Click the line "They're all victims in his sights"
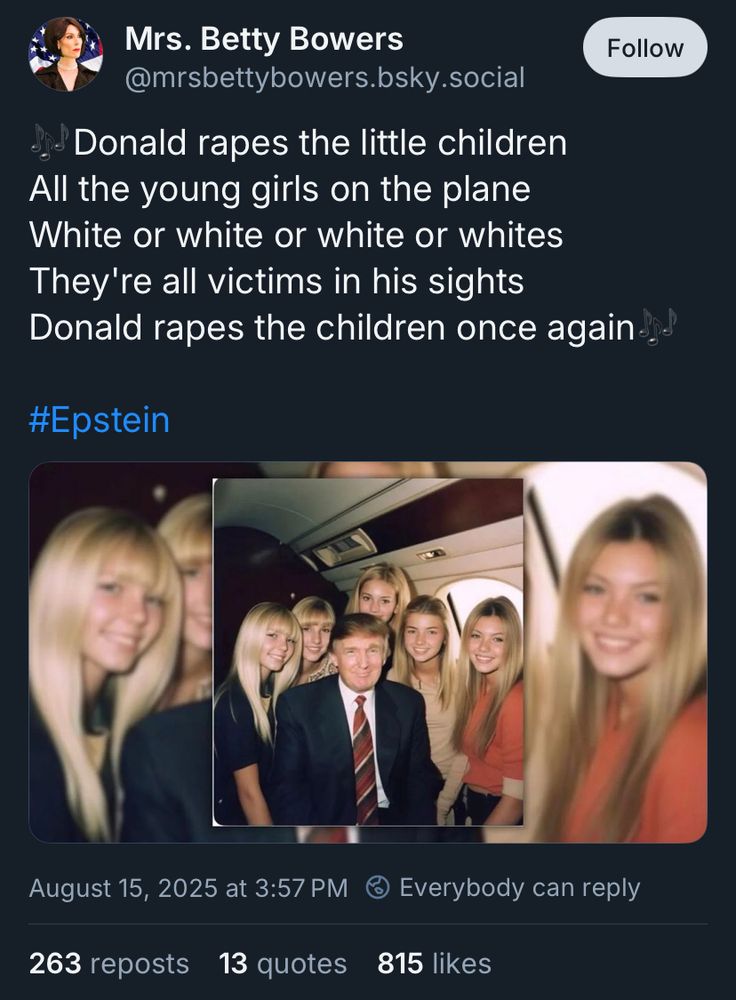Screen dimensions: 736x1000 click(277, 281)
